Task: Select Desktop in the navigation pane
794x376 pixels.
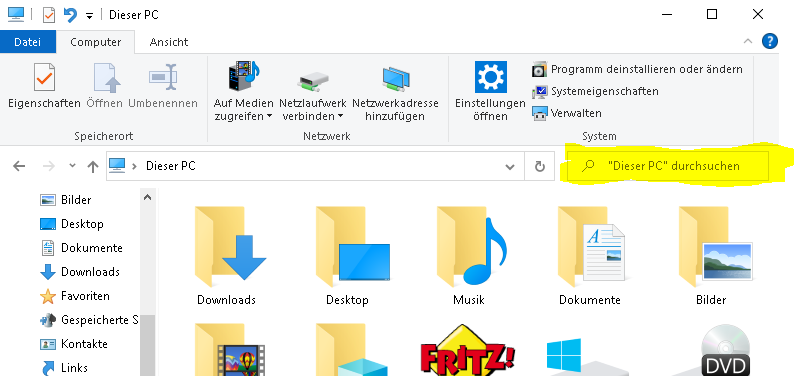Action: click(x=72, y=224)
